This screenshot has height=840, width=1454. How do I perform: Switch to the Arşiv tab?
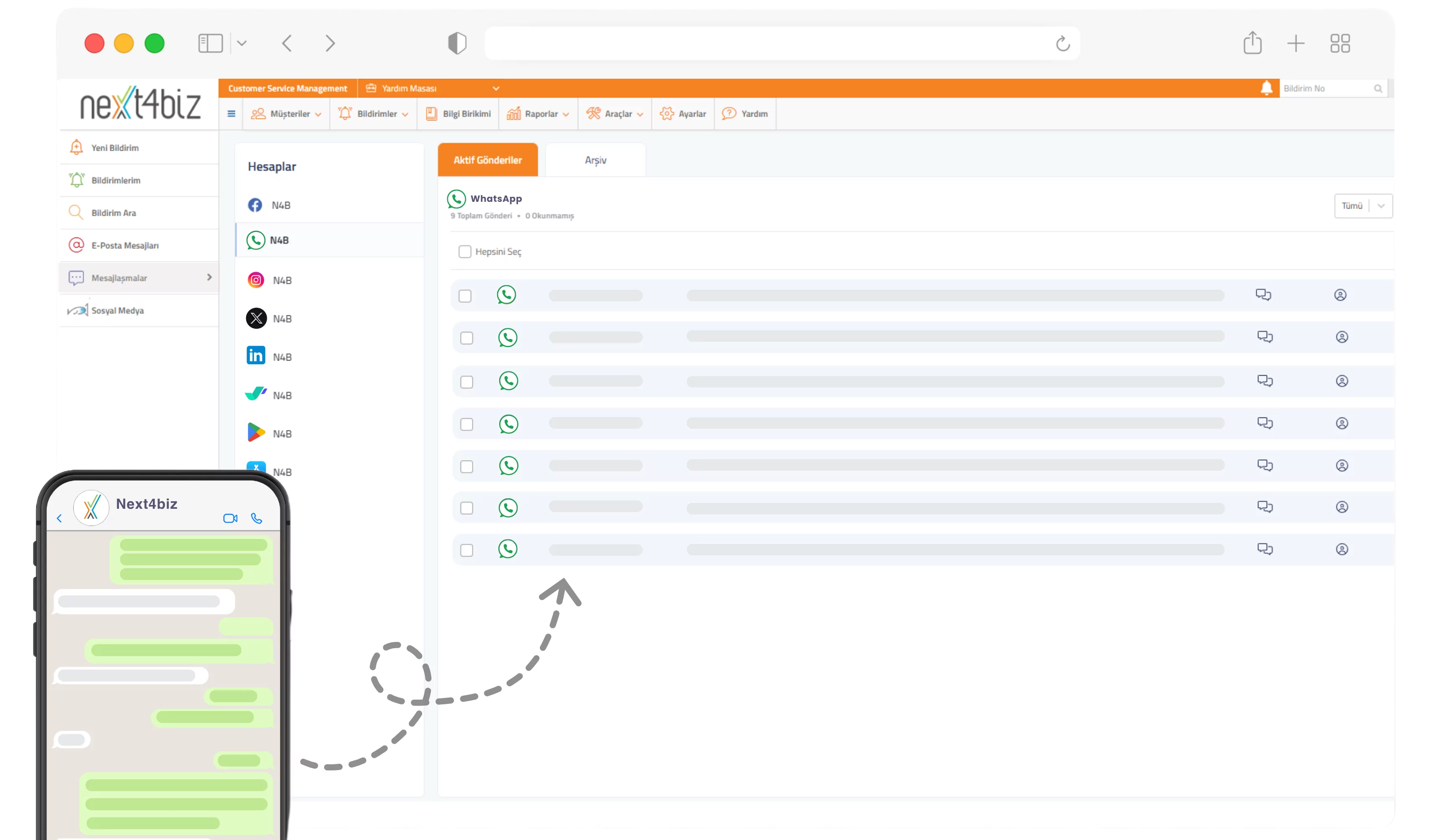click(x=596, y=160)
